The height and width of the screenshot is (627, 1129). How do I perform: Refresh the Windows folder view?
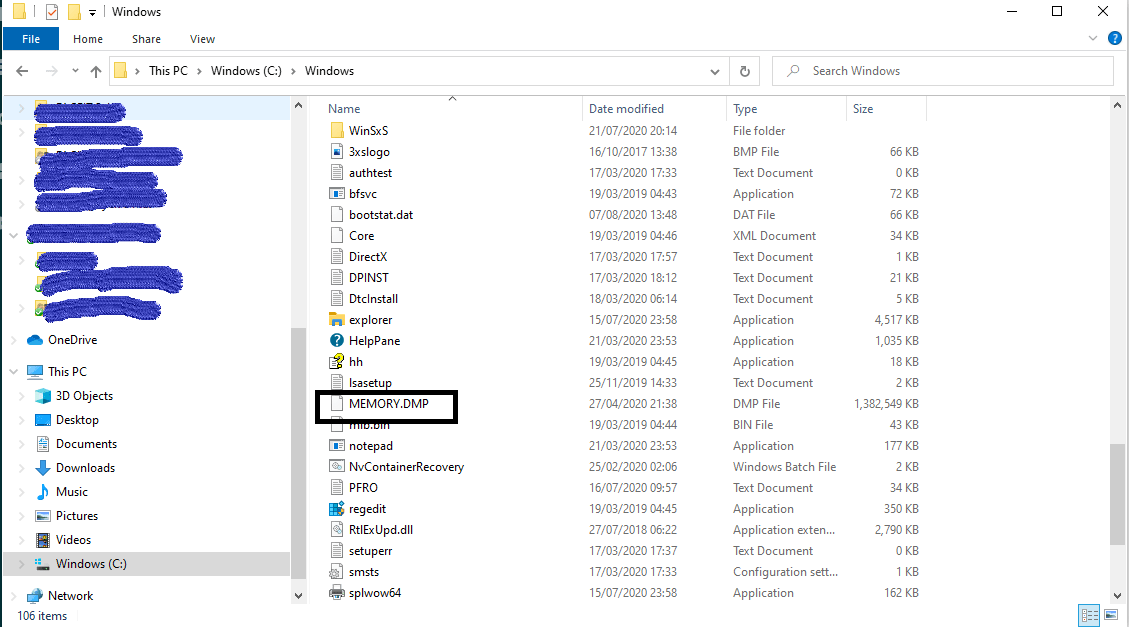pos(745,71)
